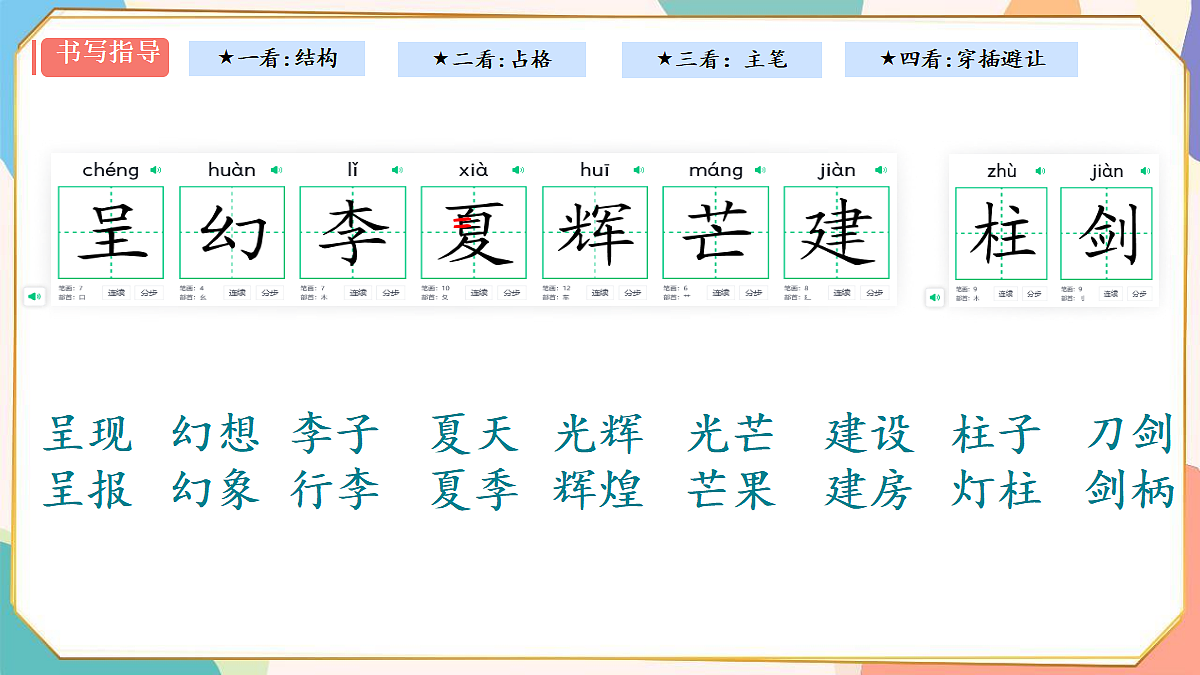Click 分步 button under character 呈
Image resolution: width=1200 pixels, height=675 pixels.
point(149,293)
